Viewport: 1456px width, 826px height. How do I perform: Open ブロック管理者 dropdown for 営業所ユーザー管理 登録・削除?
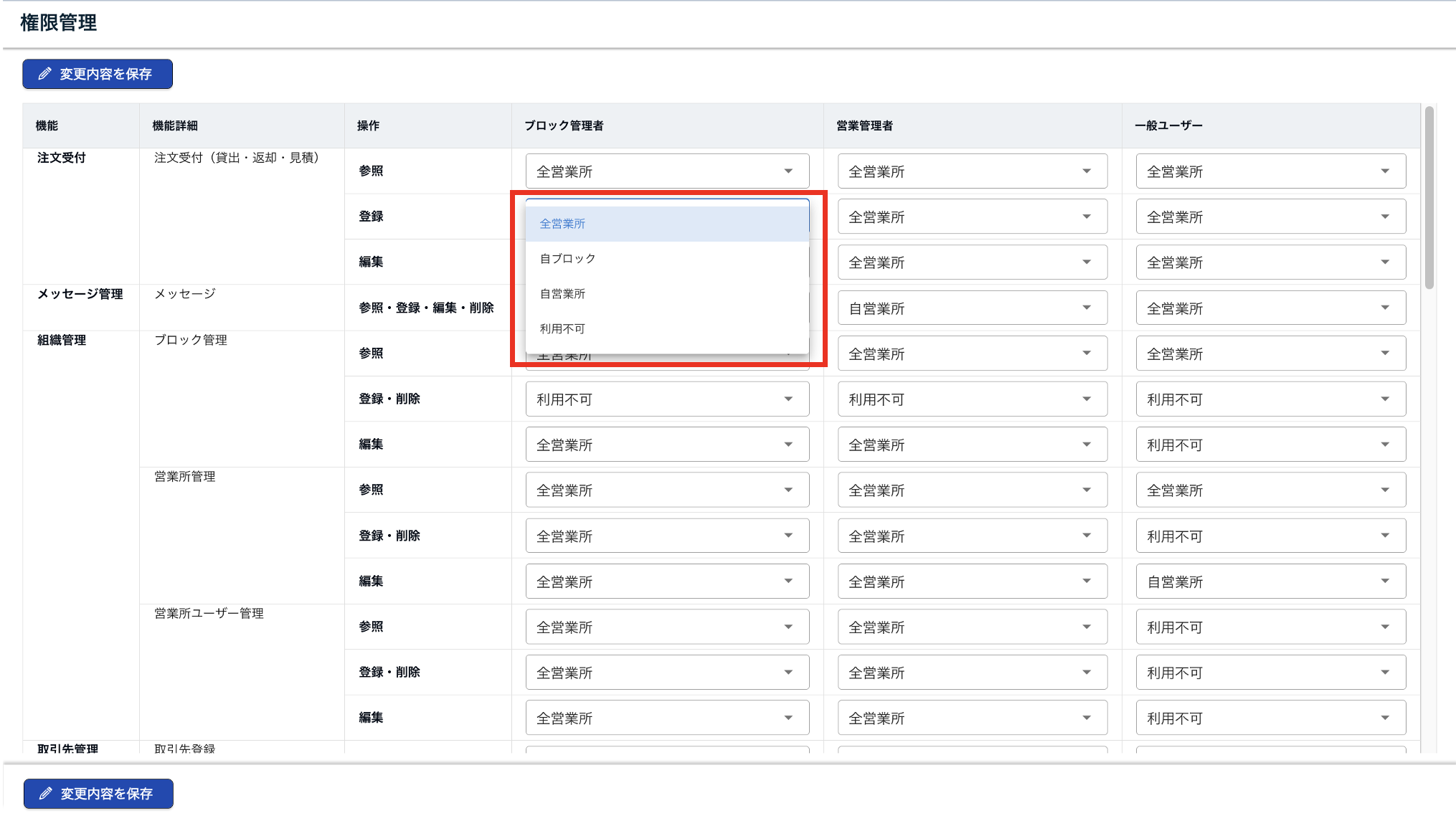point(667,673)
